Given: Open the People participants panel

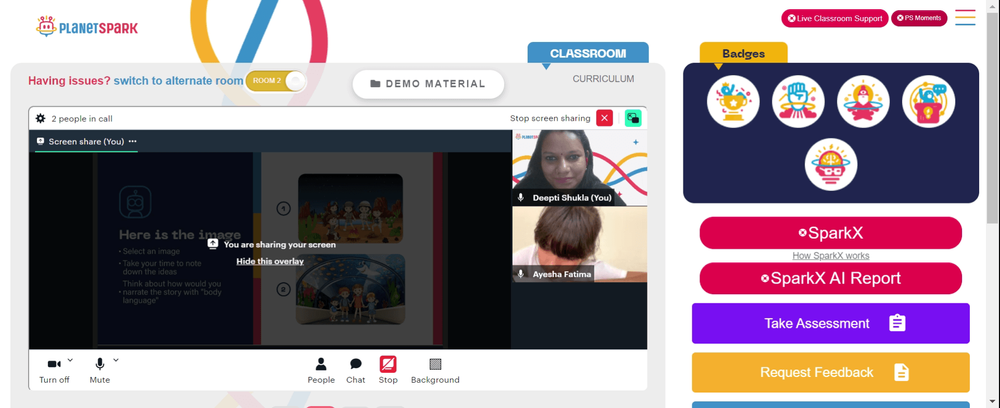Looking at the screenshot, I should tap(321, 370).
